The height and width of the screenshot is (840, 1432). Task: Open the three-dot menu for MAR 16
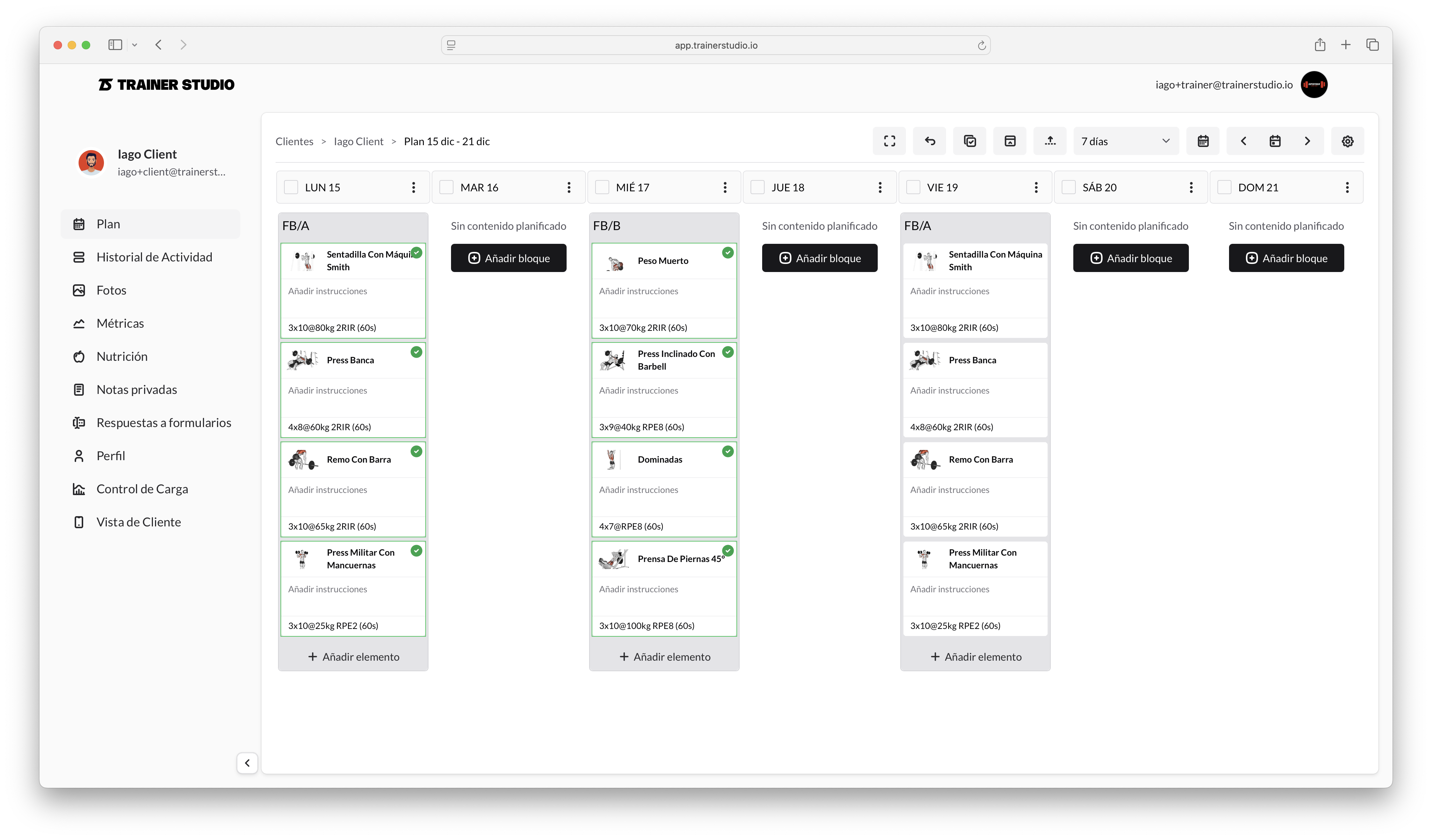569,187
